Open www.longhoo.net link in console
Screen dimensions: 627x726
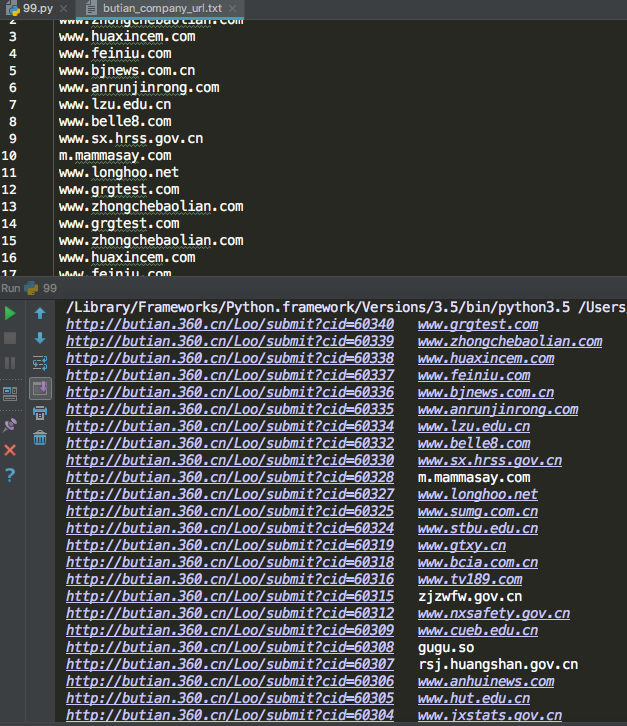478,494
